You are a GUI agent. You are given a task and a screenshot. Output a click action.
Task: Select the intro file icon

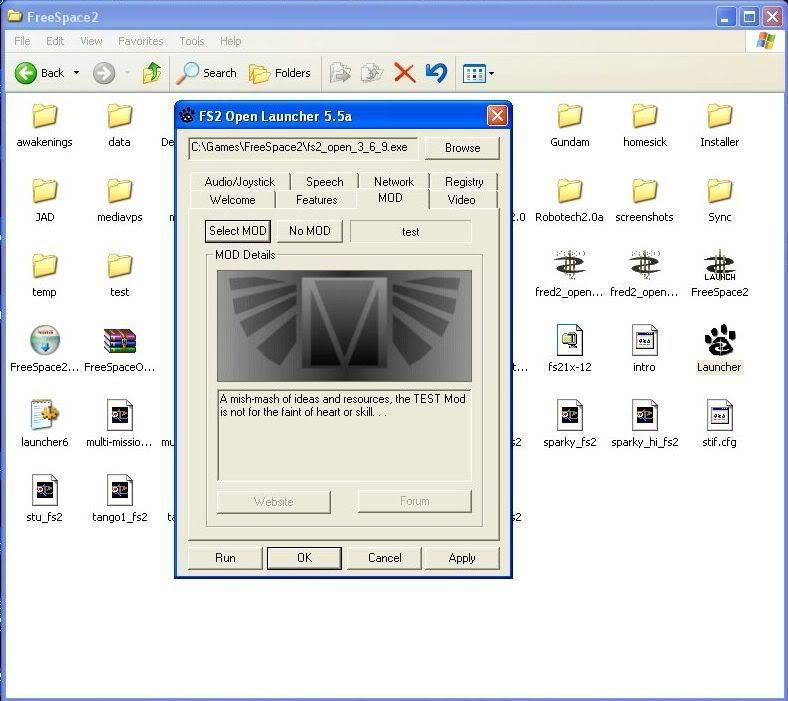(x=645, y=340)
